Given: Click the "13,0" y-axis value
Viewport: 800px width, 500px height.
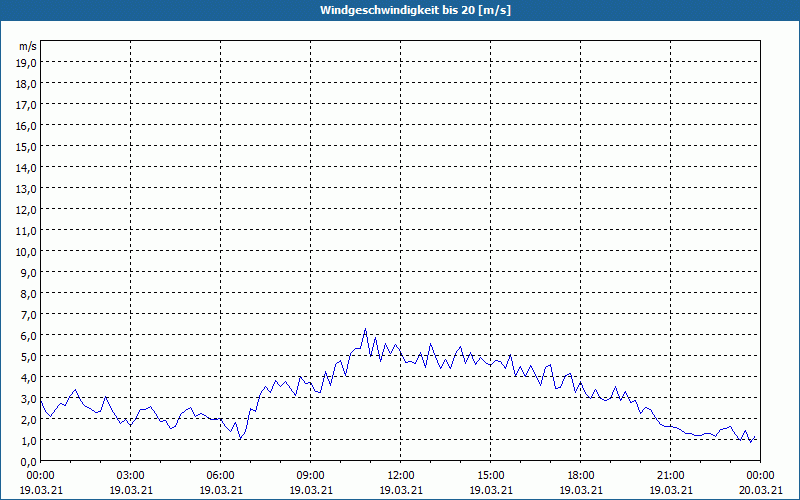Looking at the screenshot, I should tap(28, 189).
